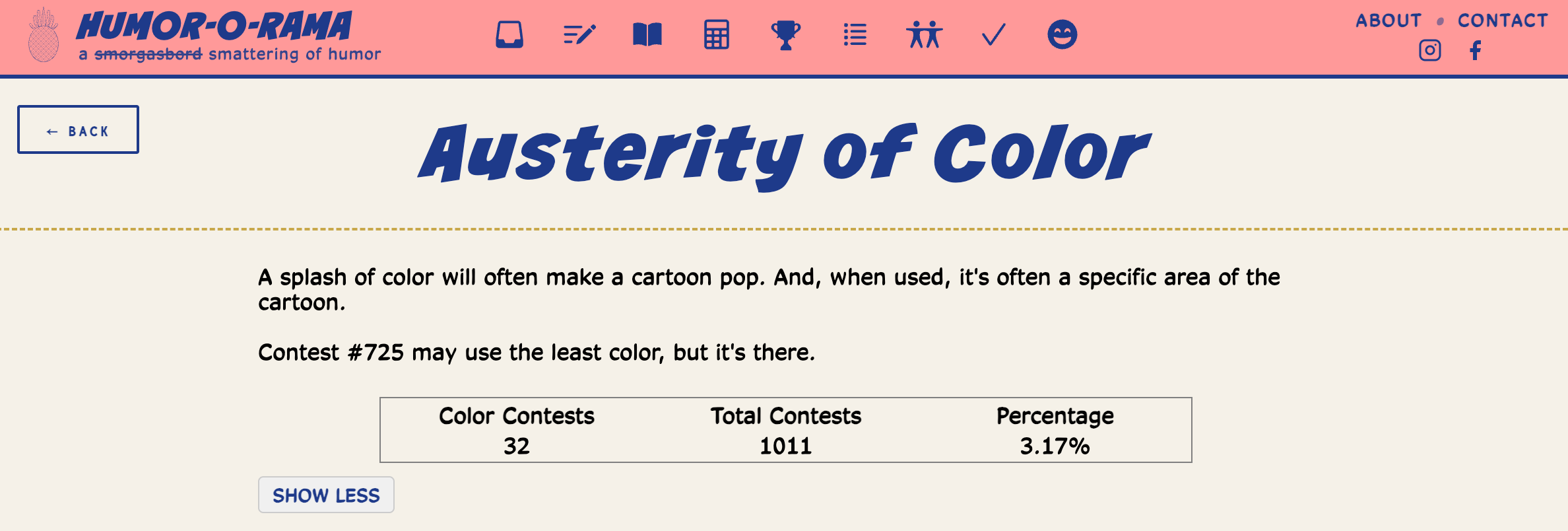Viewport: 1568px width, 531px height.
Task: Click the edit list pencil icon
Action: (579, 34)
